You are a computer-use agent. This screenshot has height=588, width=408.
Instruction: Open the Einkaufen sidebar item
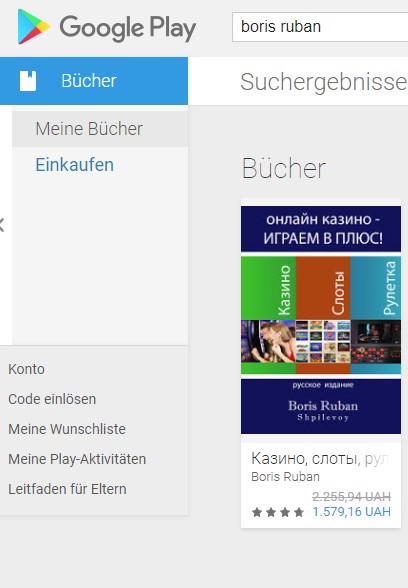point(75,165)
